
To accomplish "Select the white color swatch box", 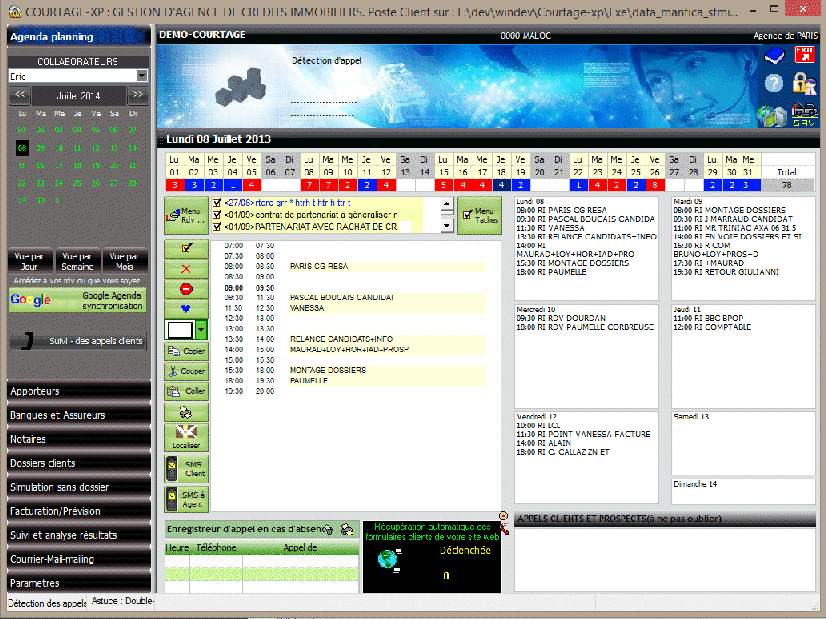I will (179, 329).
